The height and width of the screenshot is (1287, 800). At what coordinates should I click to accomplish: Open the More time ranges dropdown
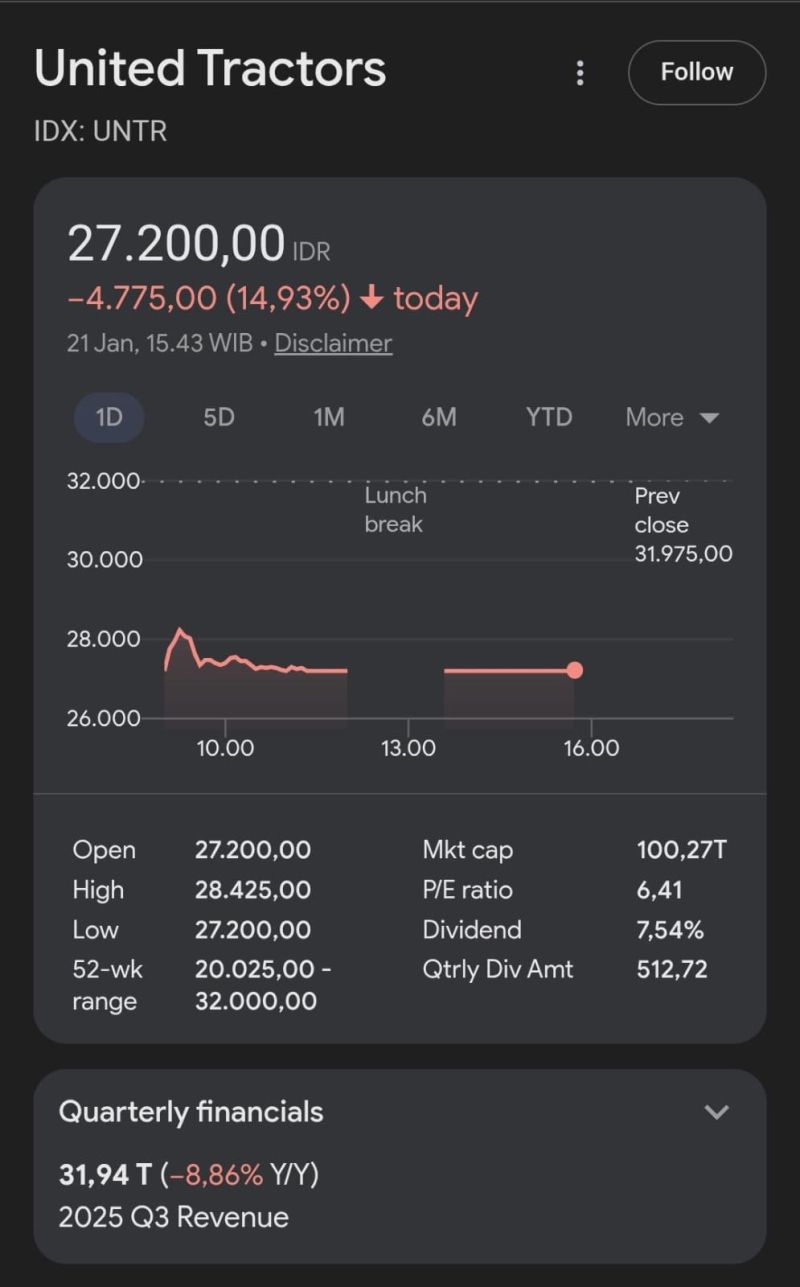coord(672,417)
